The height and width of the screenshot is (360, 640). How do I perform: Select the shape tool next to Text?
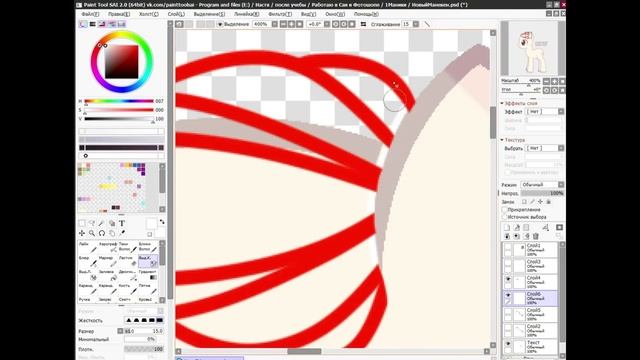pos(112,223)
